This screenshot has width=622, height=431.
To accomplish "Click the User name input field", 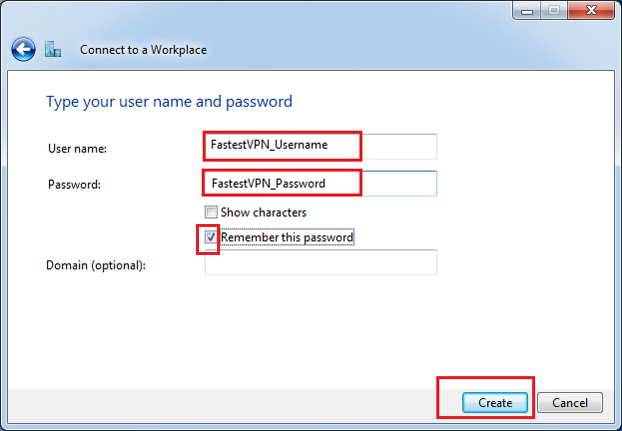I will [x=321, y=146].
